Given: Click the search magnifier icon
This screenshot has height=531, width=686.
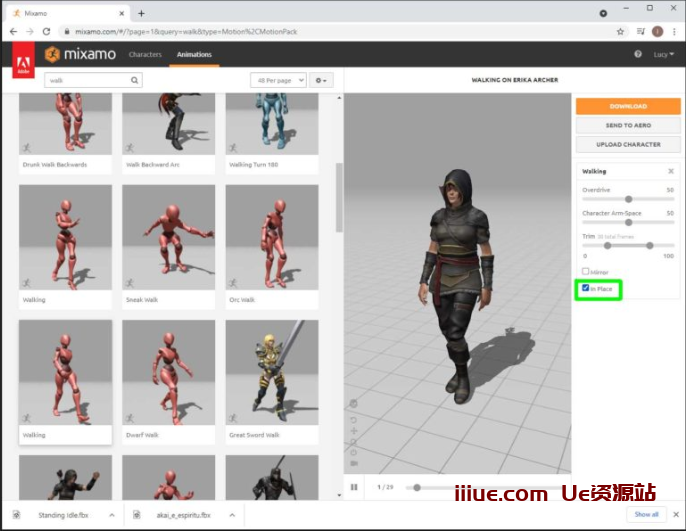Looking at the screenshot, I should point(135,80).
